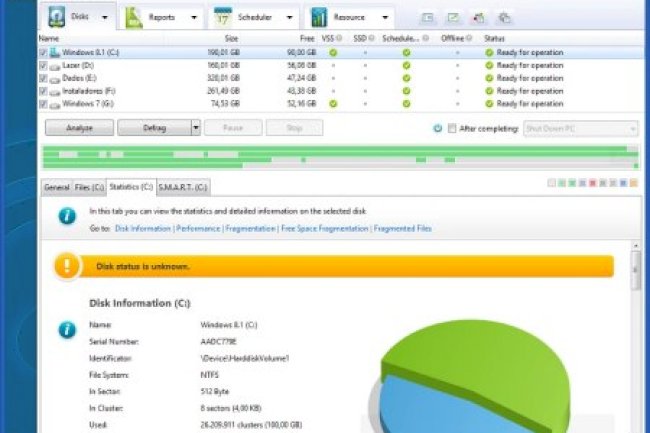Click the power icon next to After completing
Screen dimensions: 650x433
point(438,128)
